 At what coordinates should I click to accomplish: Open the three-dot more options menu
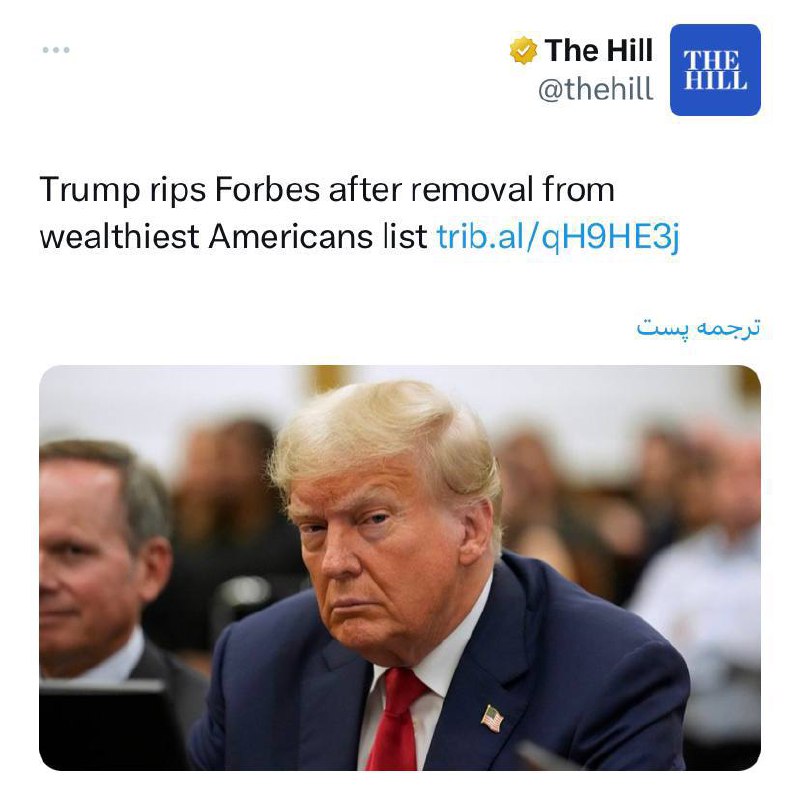click(56, 50)
